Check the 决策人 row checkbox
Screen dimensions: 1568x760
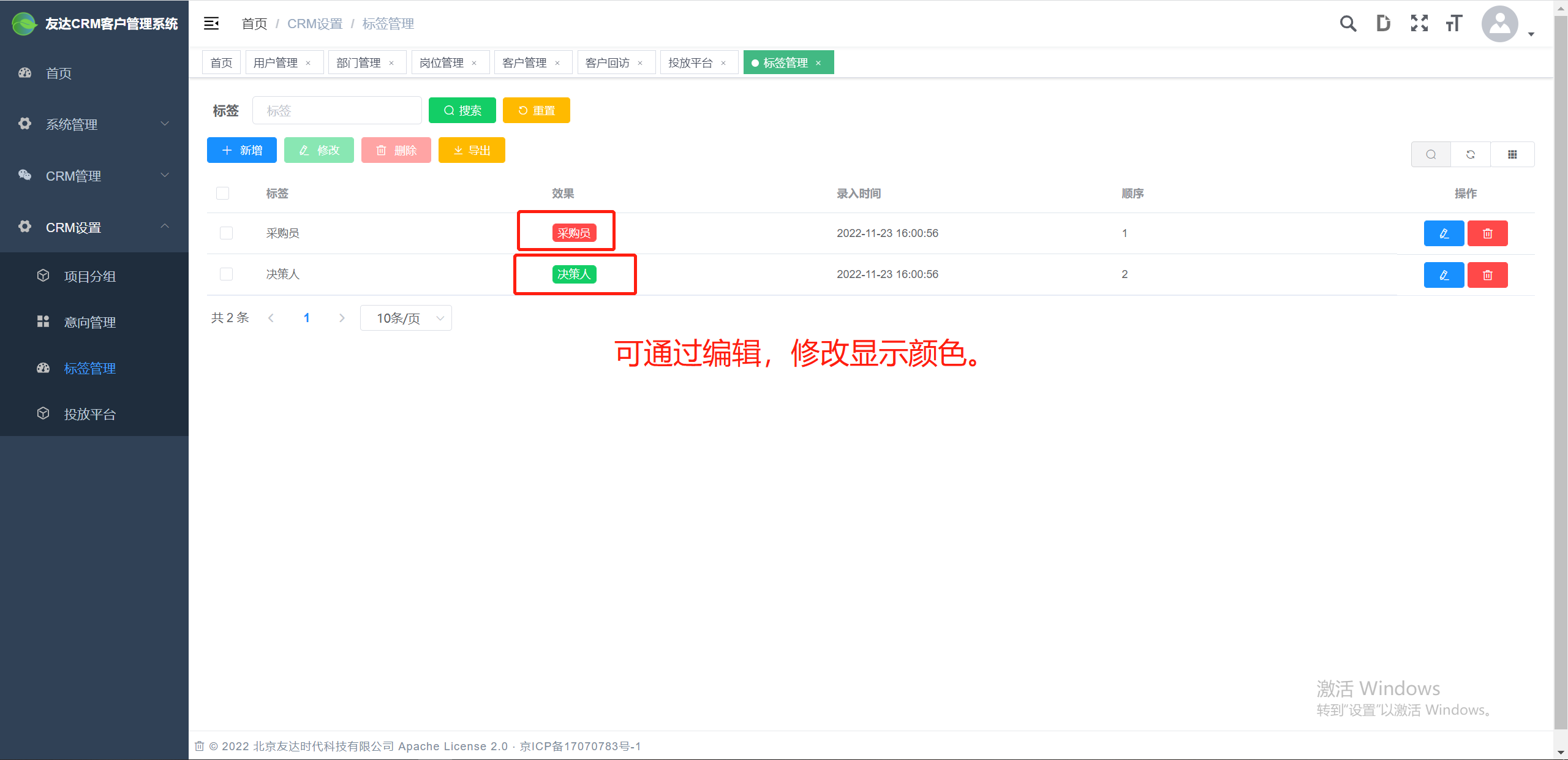pyautogui.click(x=227, y=274)
